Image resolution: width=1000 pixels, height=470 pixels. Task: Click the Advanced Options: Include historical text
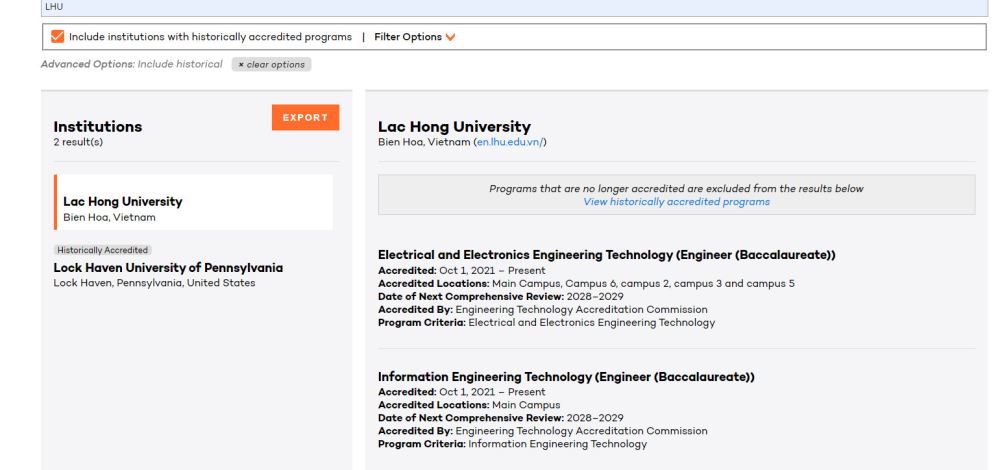pyautogui.click(x=131, y=64)
